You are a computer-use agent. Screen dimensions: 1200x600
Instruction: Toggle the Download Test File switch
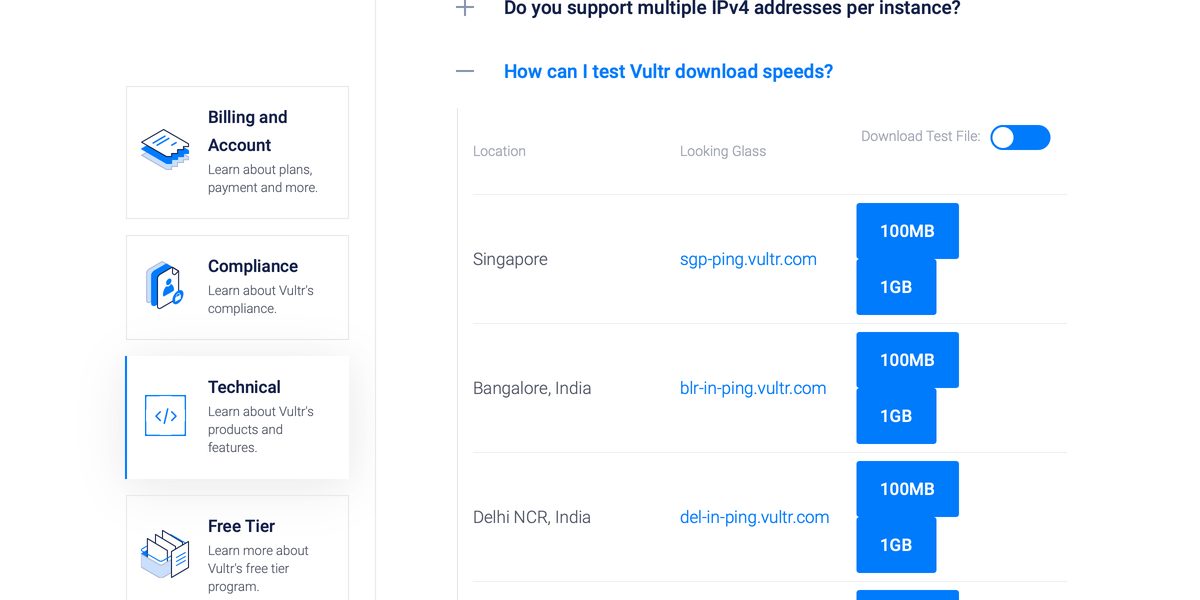[1020, 137]
